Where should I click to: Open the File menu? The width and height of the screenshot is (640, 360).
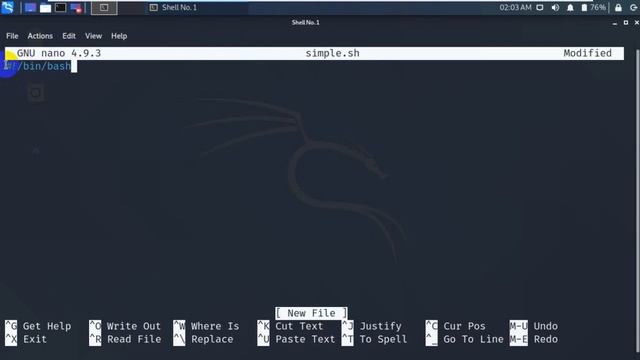coord(12,36)
